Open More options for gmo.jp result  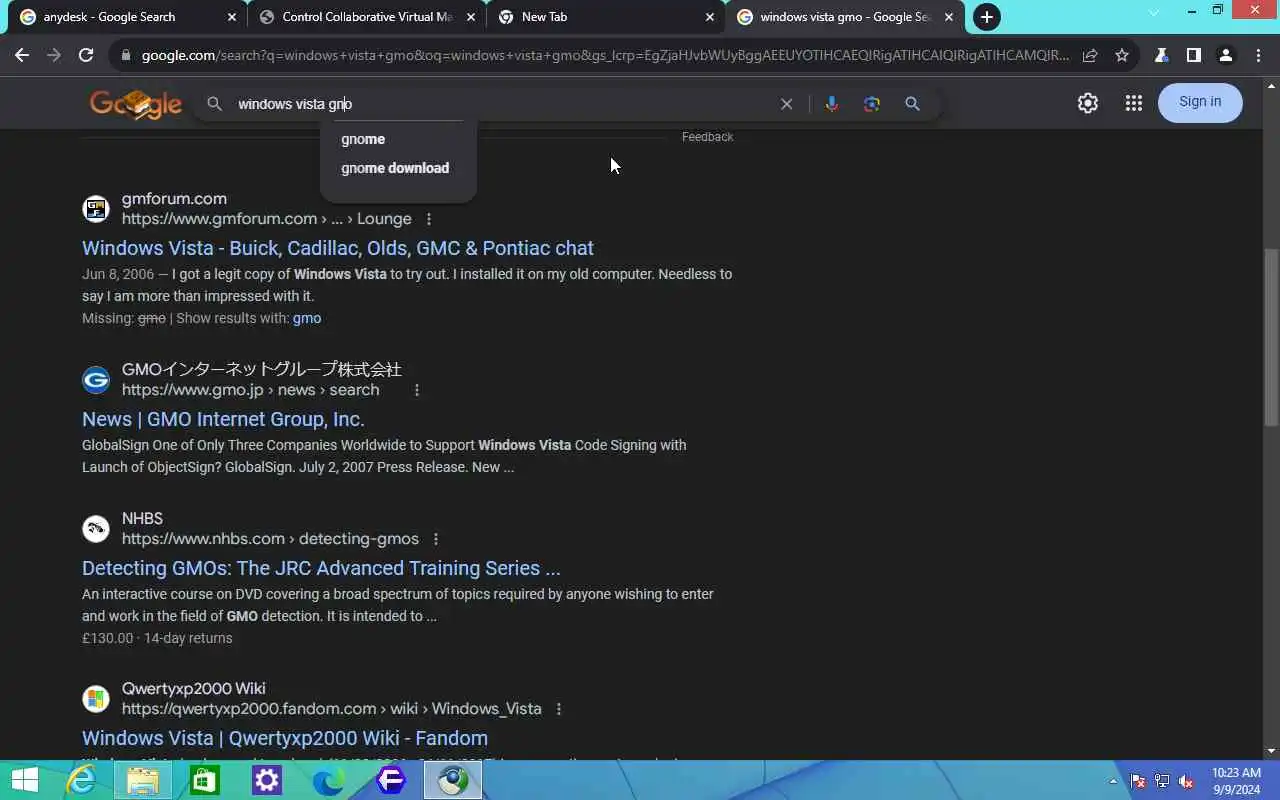pyautogui.click(x=417, y=390)
